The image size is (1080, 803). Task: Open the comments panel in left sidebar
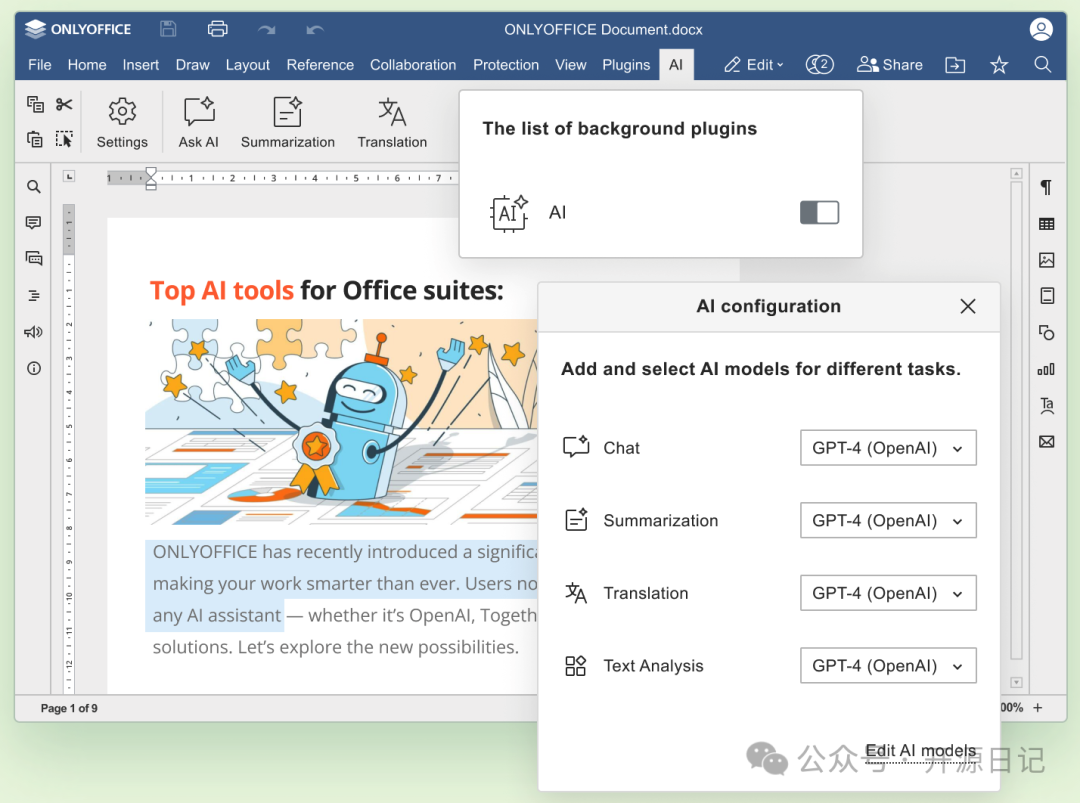(x=34, y=223)
